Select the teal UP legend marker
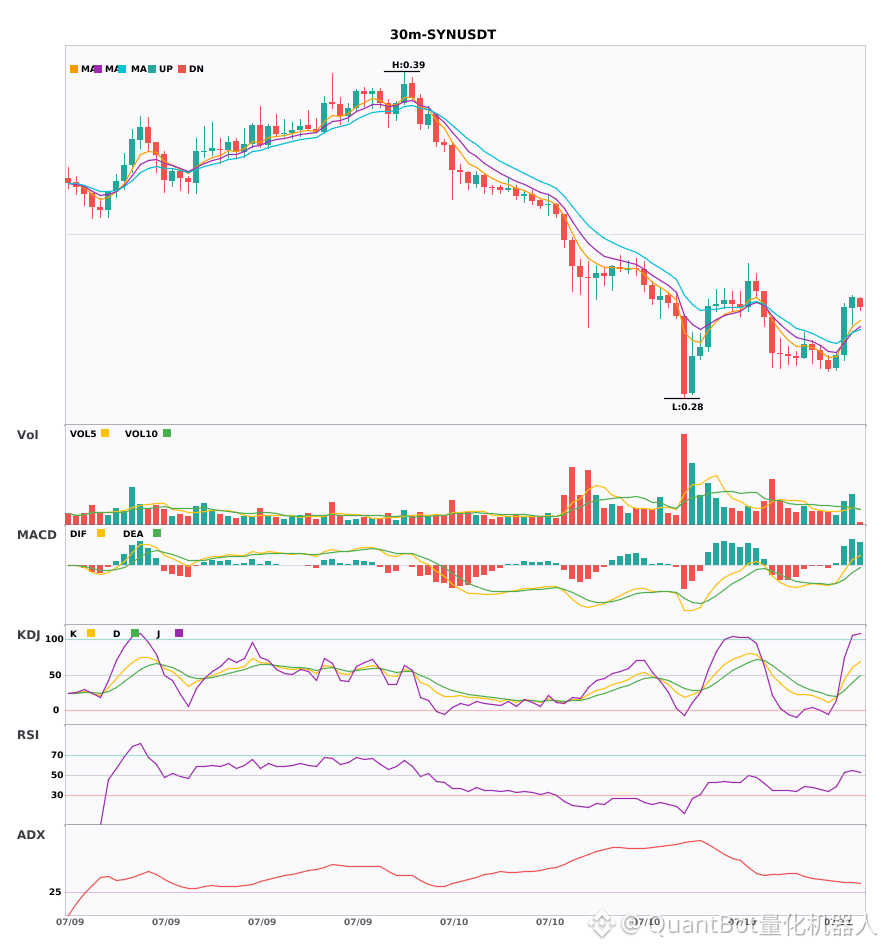 (x=152, y=69)
